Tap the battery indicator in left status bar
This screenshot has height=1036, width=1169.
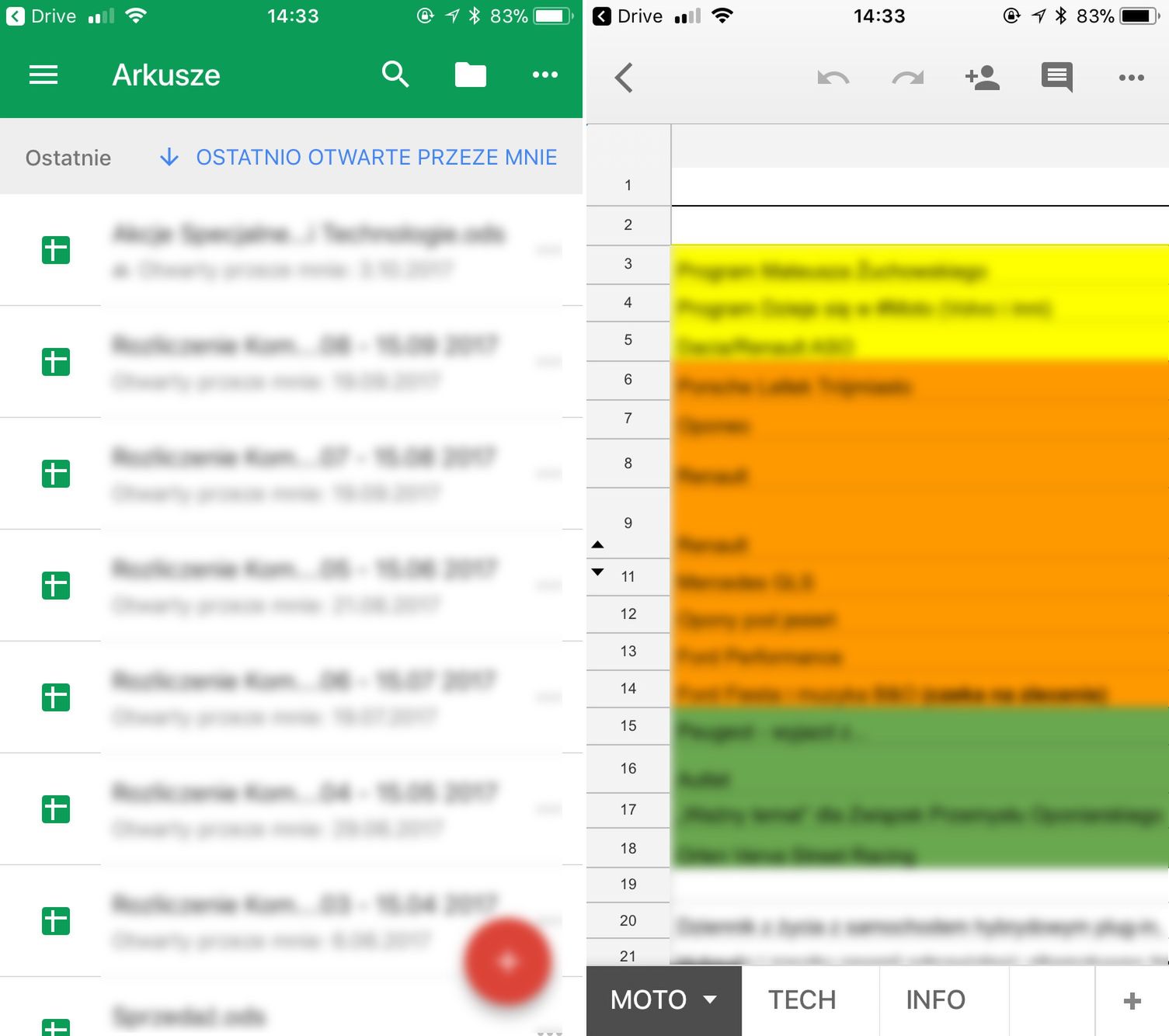pyautogui.click(x=554, y=16)
